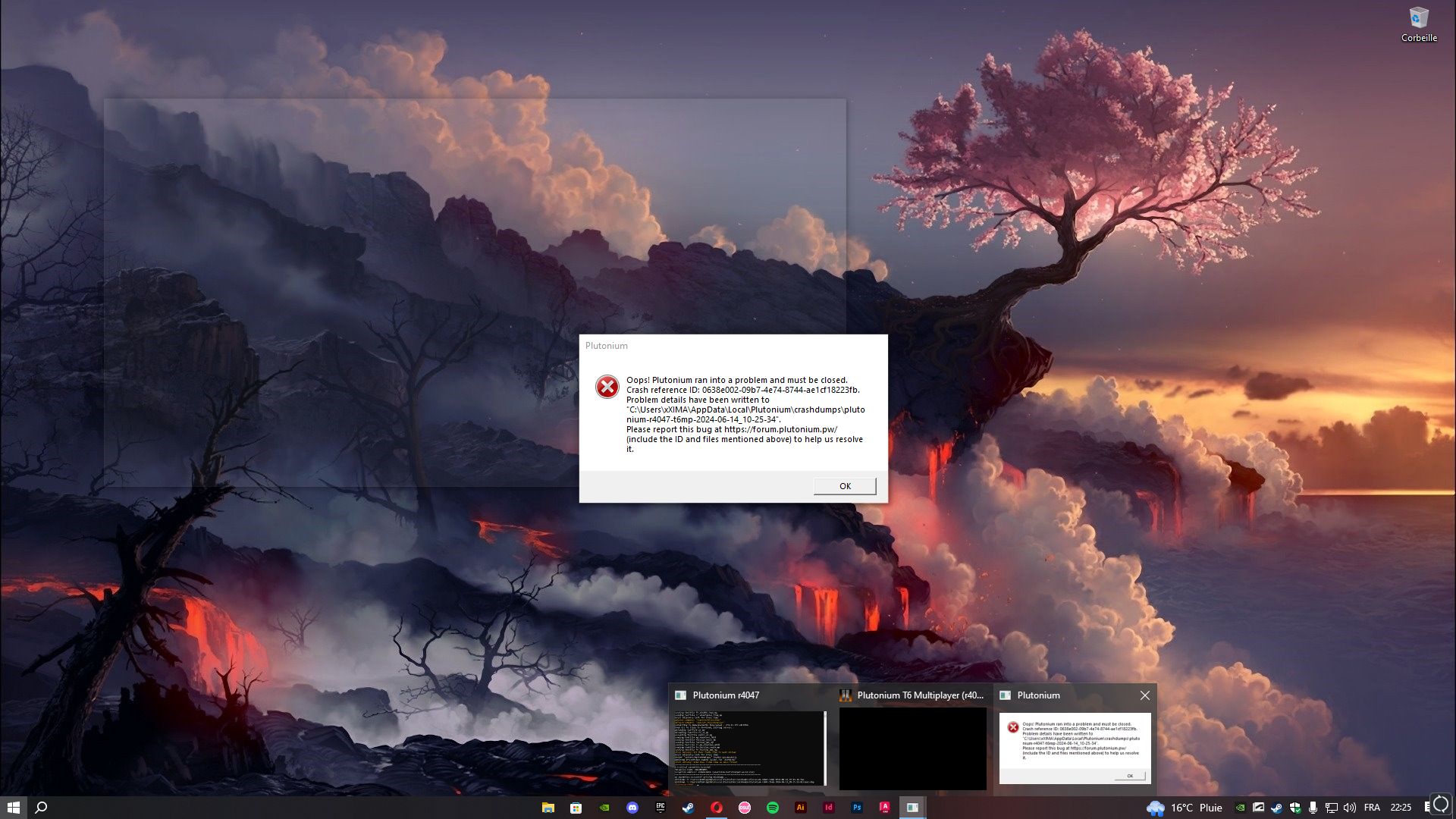Click the tablet pen tray icon
Viewport: 1456px width, 819px height.
tap(1258, 808)
